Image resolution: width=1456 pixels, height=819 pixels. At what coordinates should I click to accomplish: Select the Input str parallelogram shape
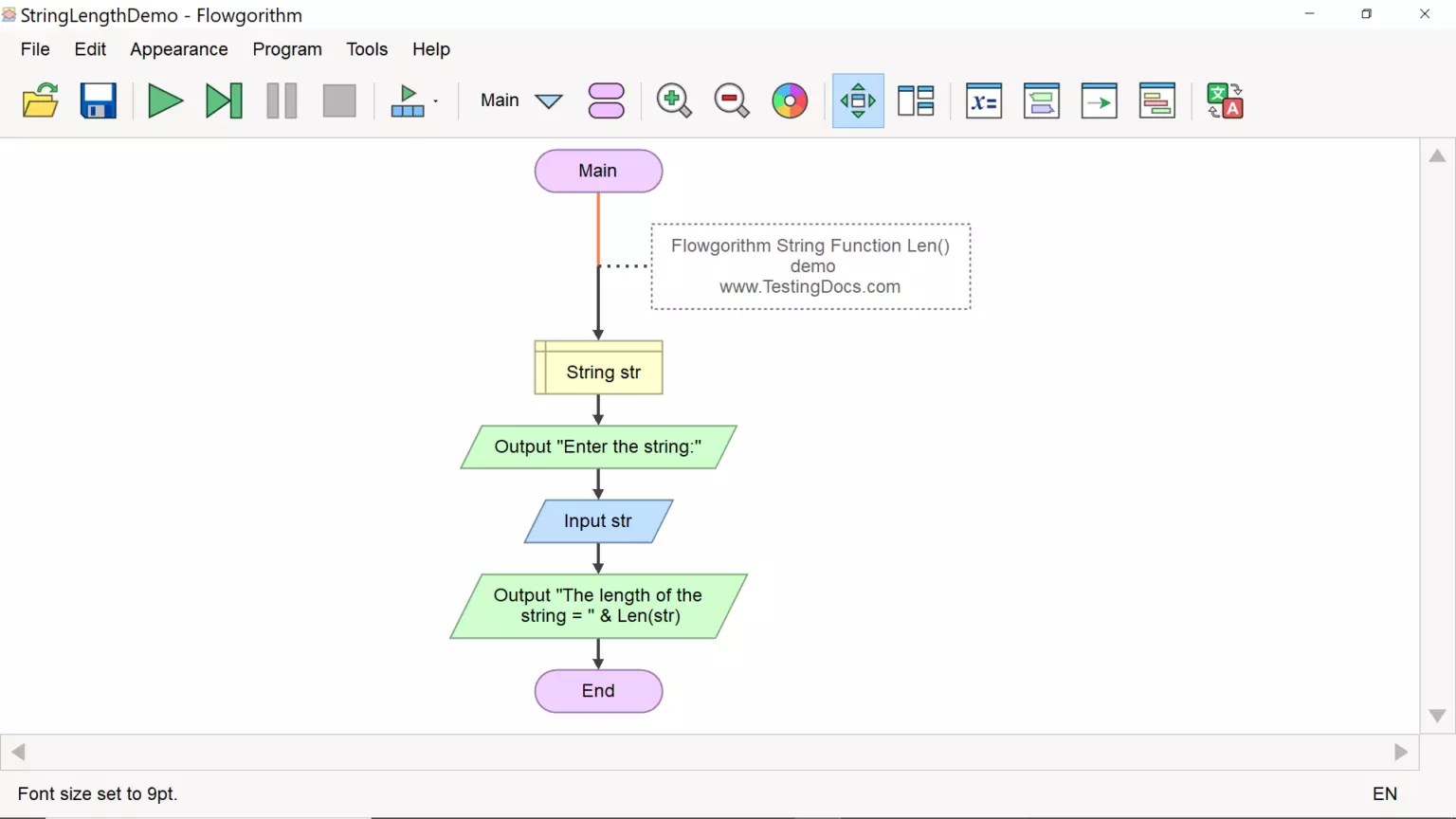pyautogui.click(x=597, y=521)
